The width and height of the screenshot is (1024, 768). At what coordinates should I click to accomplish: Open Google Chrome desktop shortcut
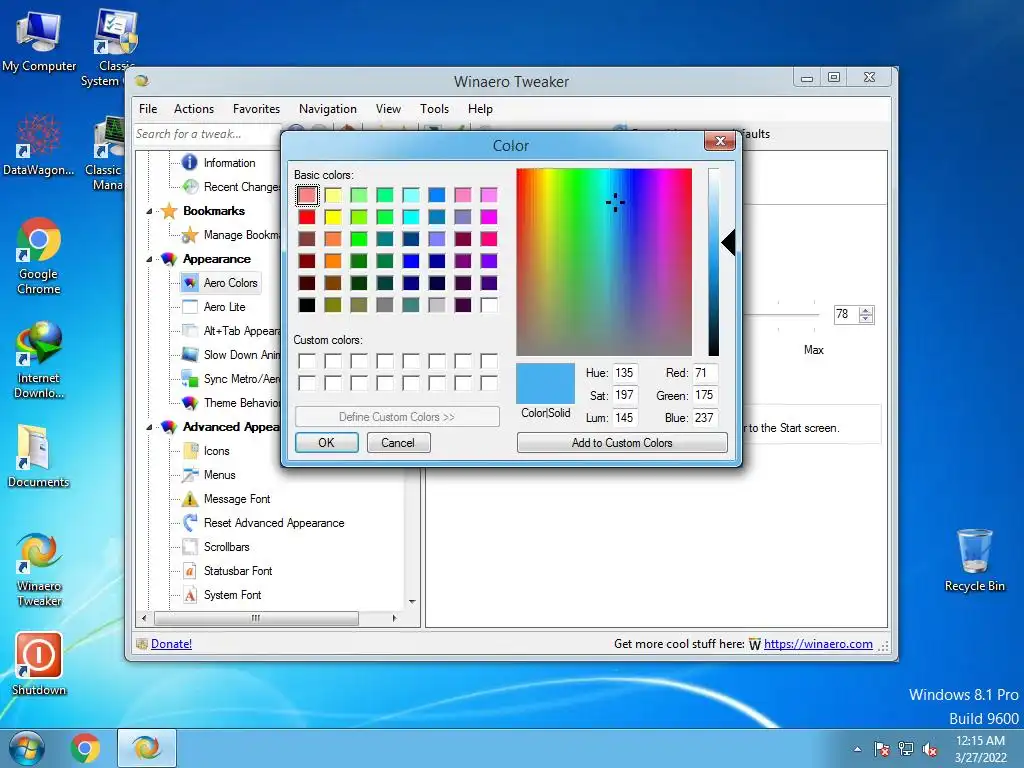tap(38, 256)
